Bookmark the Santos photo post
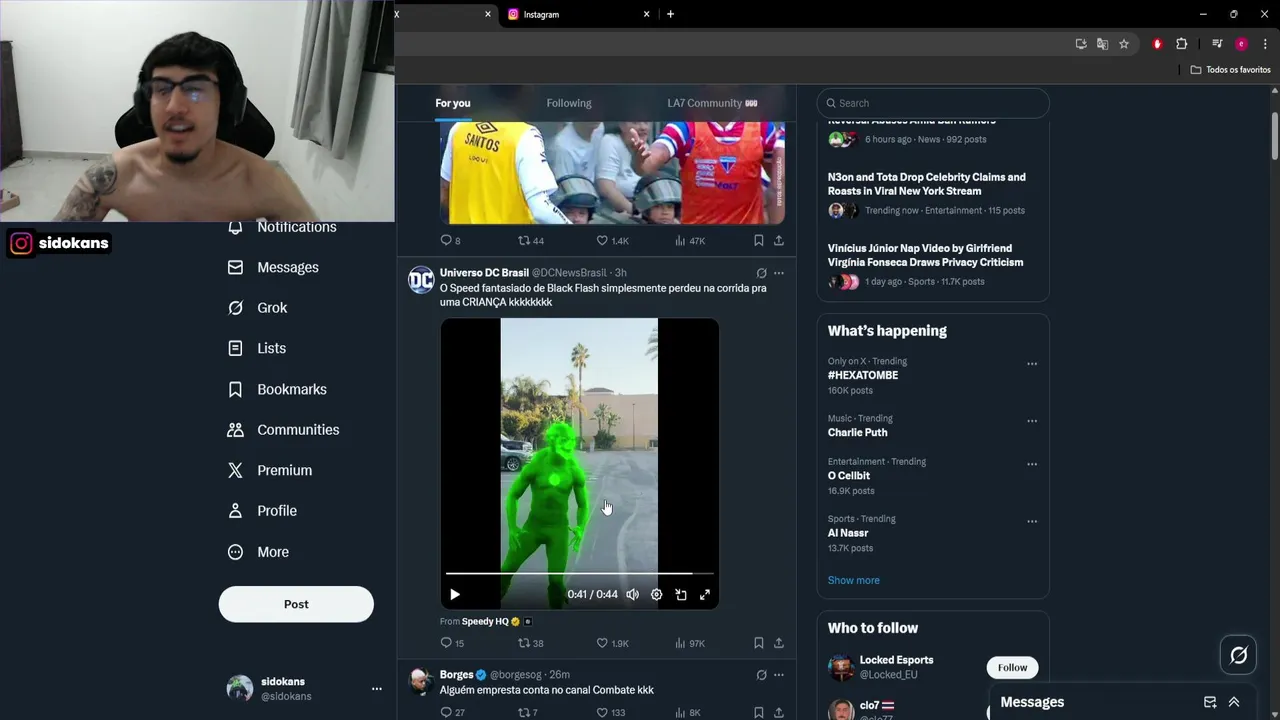This screenshot has width=1280, height=720. pyautogui.click(x=758, y=240)
